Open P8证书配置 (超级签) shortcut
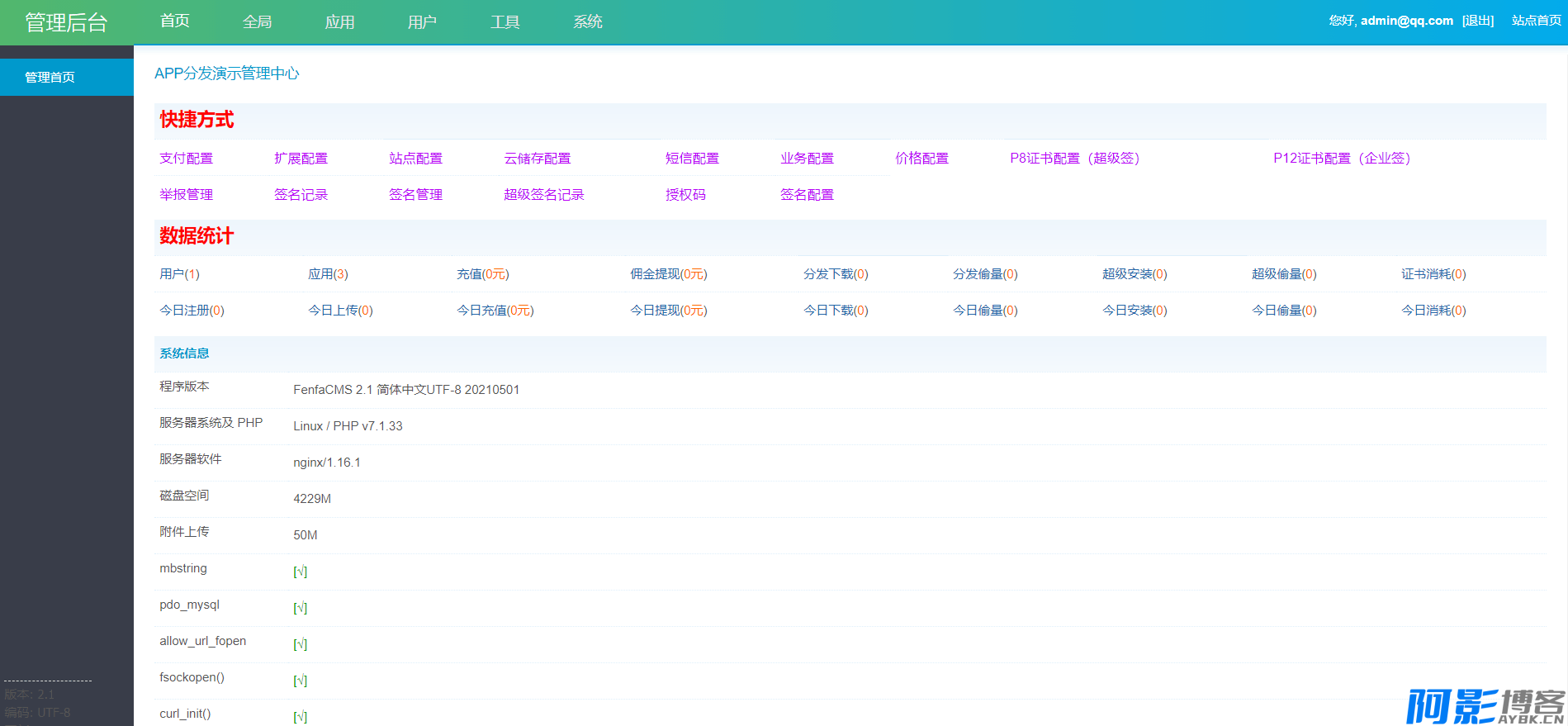The width and height of the screenshot is (1568, 726). coord(1075,158)
